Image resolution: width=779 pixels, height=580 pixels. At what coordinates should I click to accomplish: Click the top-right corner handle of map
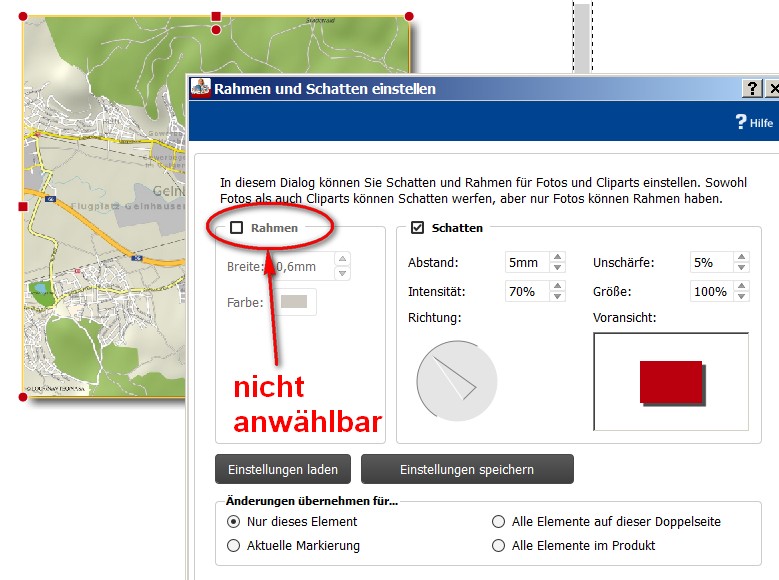(x=409, y=16)
